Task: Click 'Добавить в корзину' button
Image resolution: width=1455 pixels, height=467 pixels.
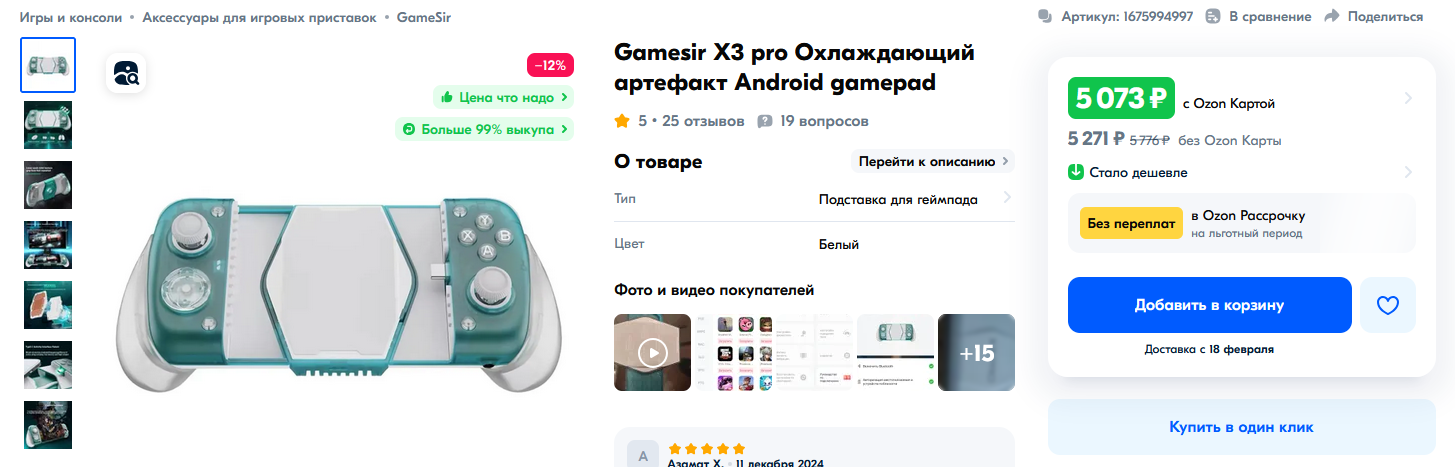Action: click(x=1209, y=305)
